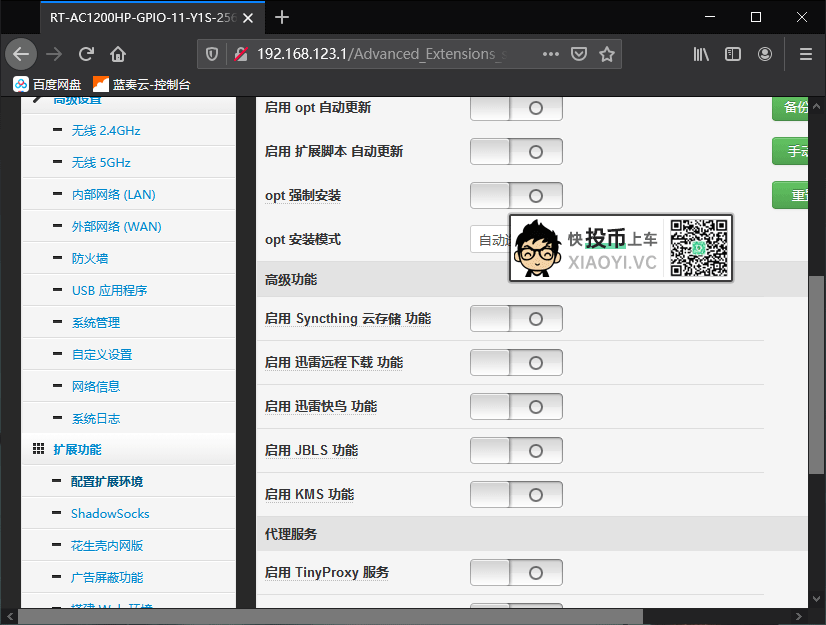Open 网络信息 in sidebar

[x=96, y=387]
